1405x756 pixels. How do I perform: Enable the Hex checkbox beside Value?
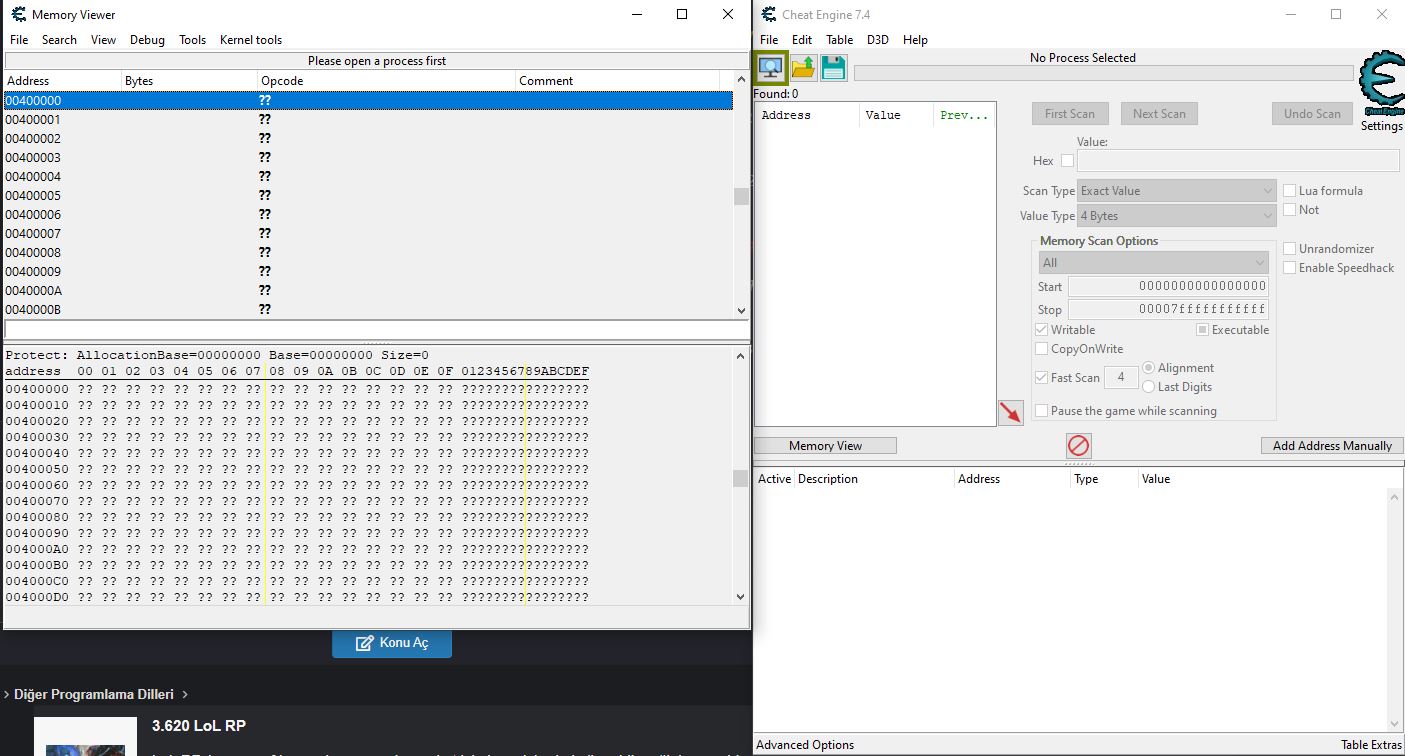(x=1067, y=160)
